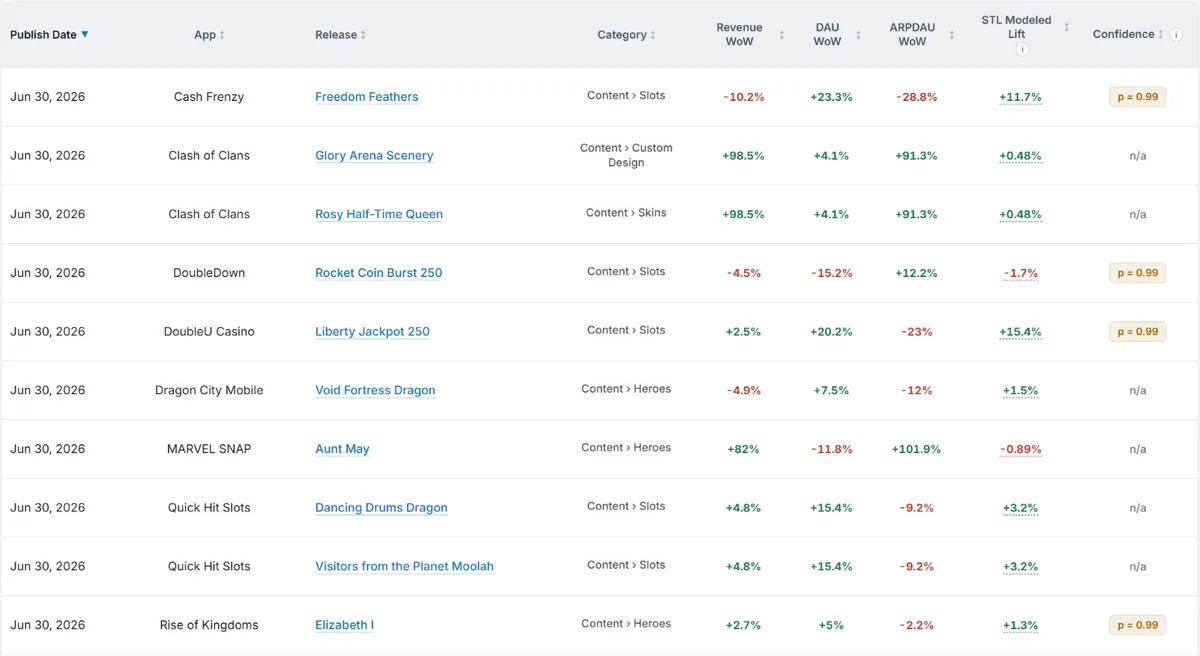Screen dimensions: 1200x656
Task: Open the Void Fortress Dragon release
Action: 375,391
